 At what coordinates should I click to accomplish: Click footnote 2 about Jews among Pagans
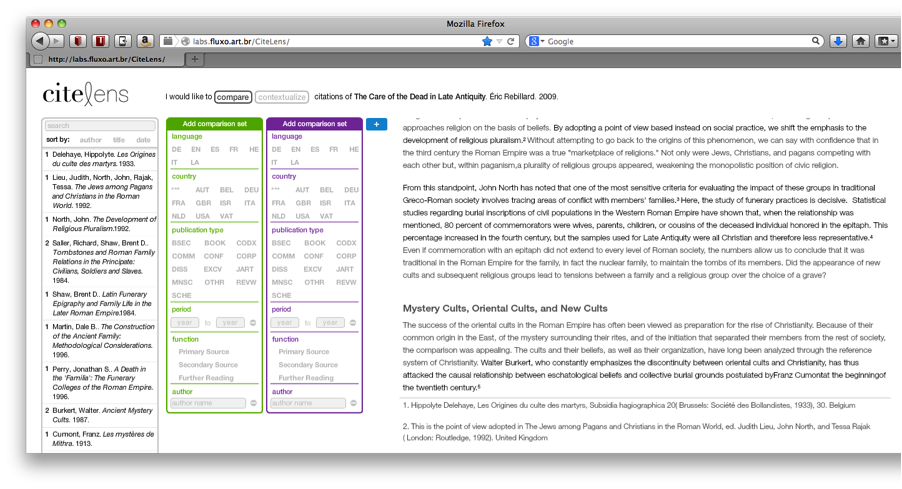coord(636,432)
